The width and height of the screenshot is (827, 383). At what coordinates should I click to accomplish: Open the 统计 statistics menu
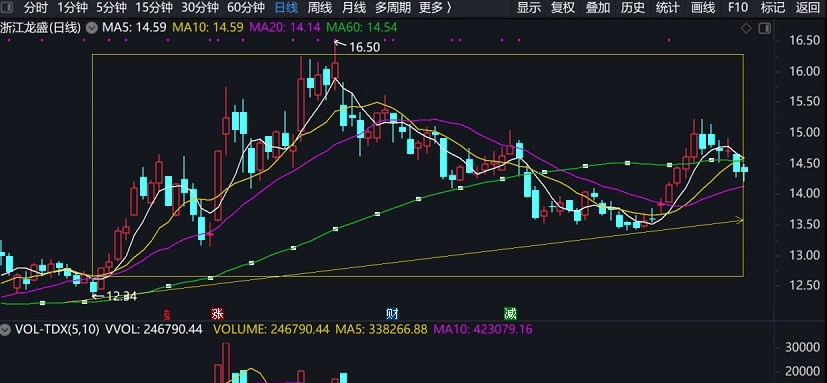[668, 8]
